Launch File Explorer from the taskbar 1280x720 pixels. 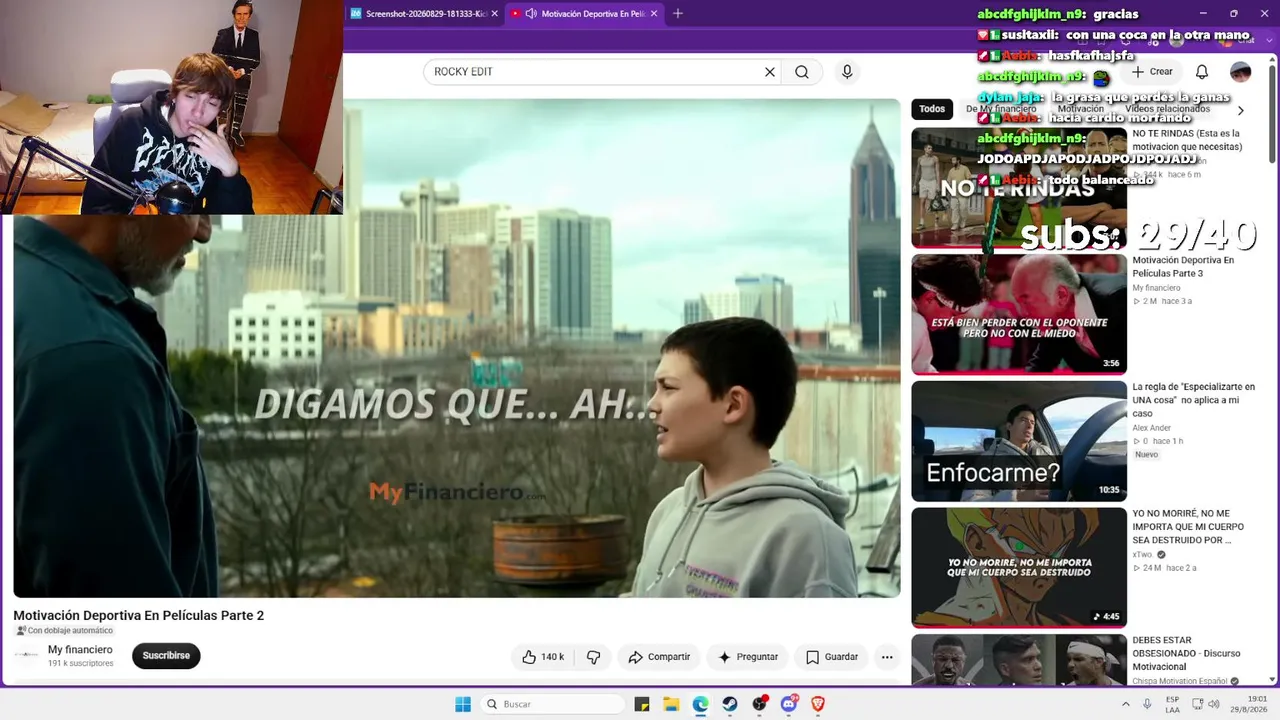671,704
